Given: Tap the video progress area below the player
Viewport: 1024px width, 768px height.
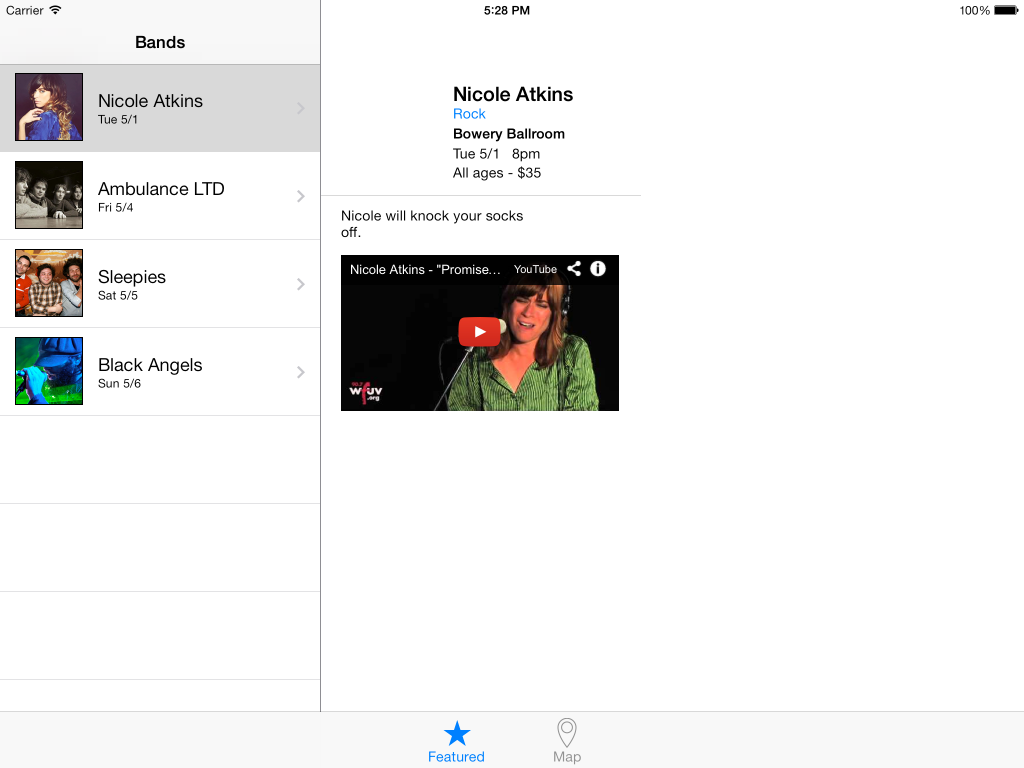Looking at the screenshot, I should [479, 404].
